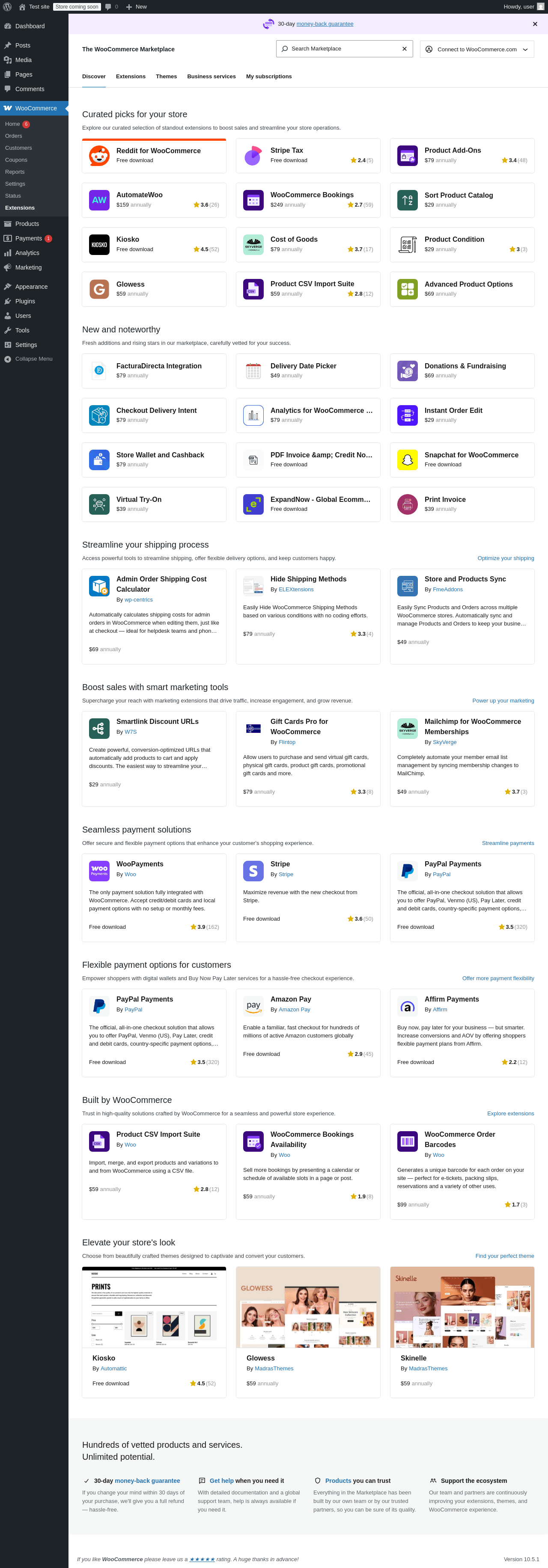Select the WooPayments logo icon

pos(99,871)
